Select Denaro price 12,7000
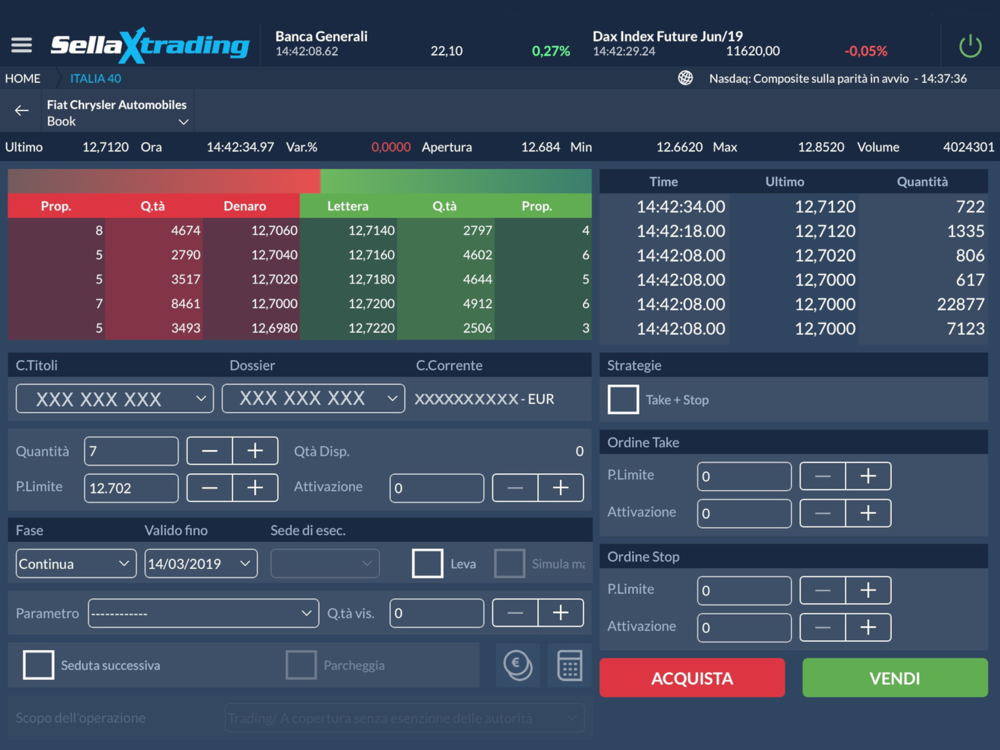The width and height of the screenshot is (1000, 750). pyautogui.click(x=274, y=304)
